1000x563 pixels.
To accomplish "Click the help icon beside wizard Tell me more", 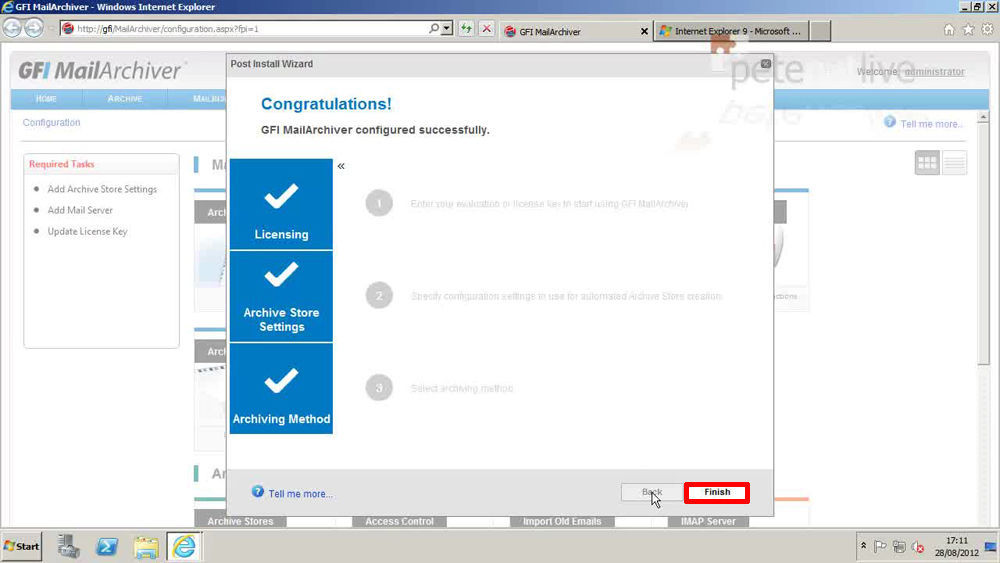I will coord(258,492).
